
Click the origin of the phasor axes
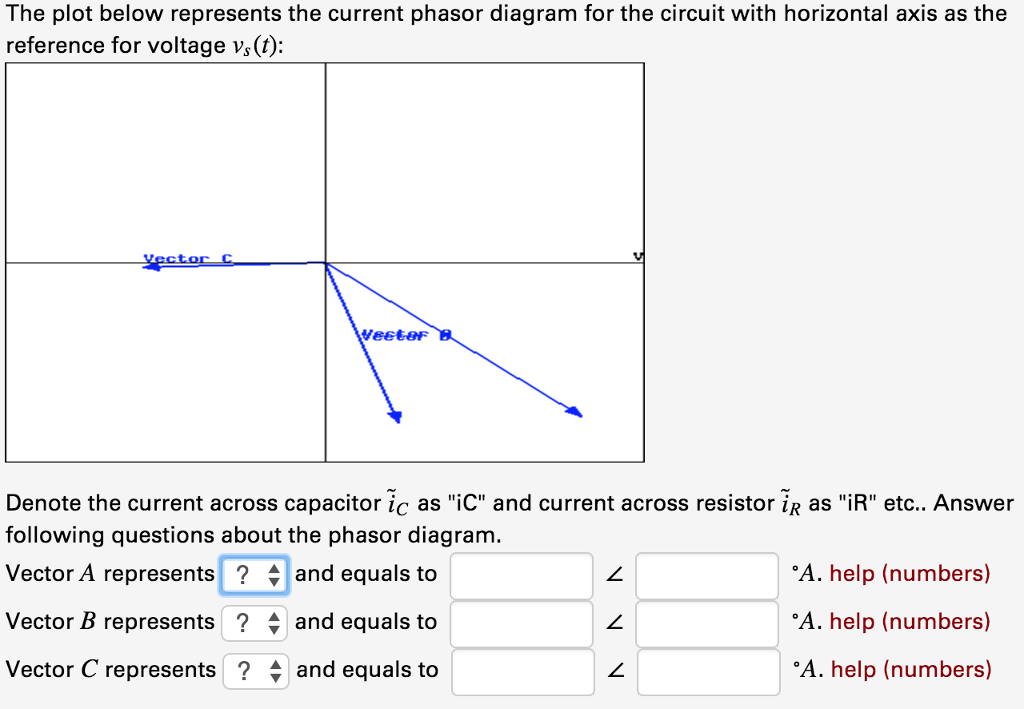coord(325,261)
